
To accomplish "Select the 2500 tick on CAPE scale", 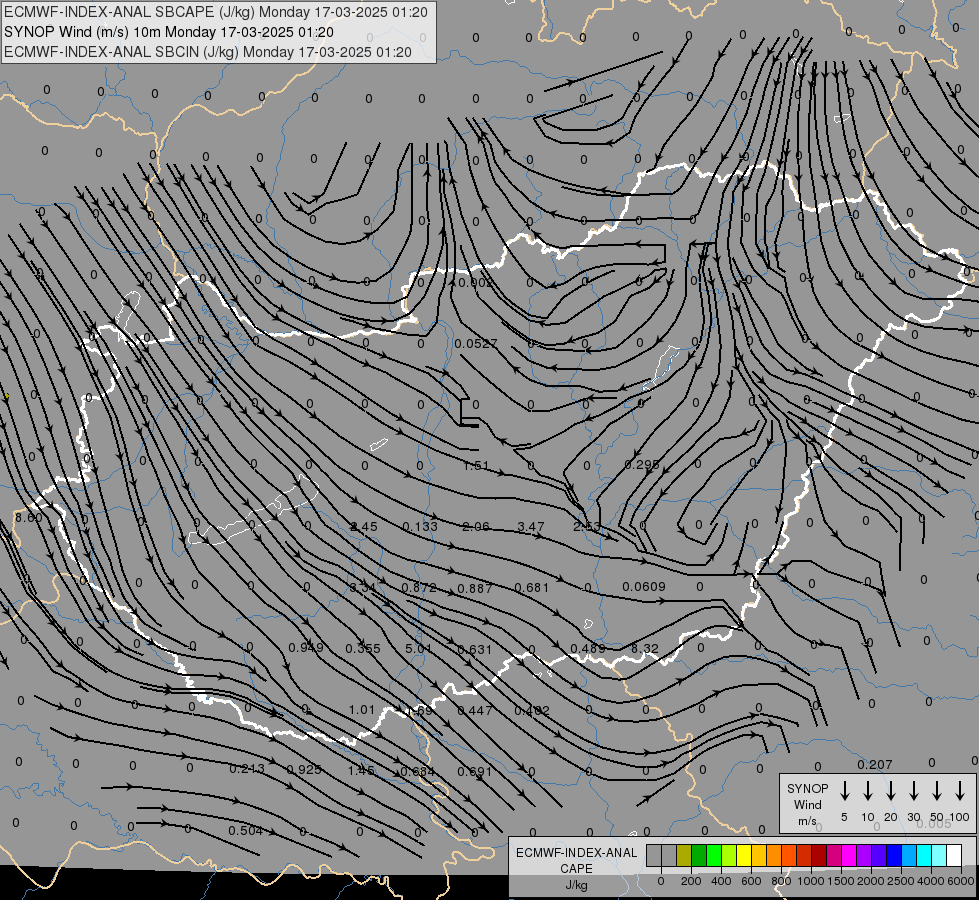I will (x=900, y=881).
